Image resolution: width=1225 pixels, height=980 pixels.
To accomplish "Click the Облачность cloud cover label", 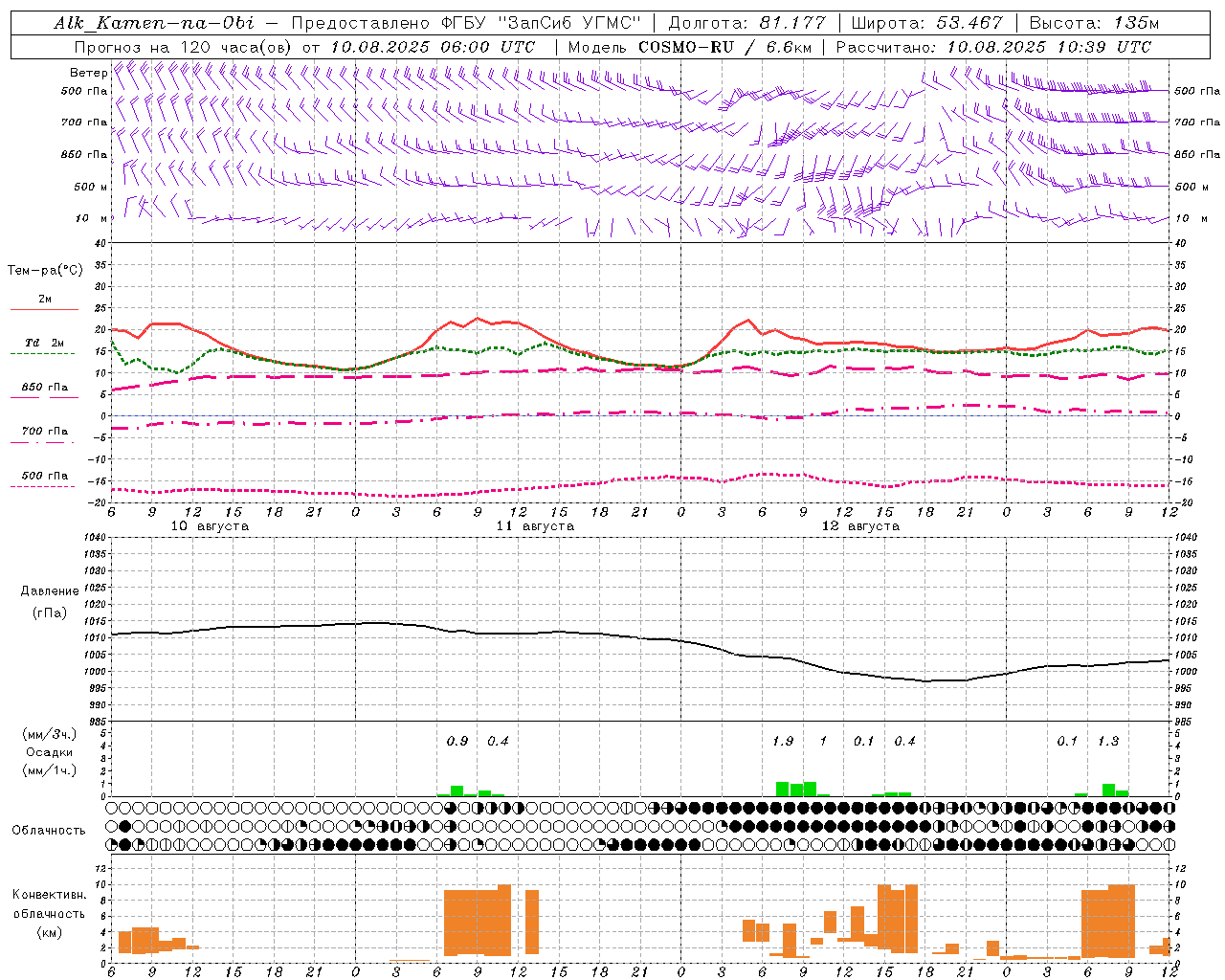I will pos(48,831).
